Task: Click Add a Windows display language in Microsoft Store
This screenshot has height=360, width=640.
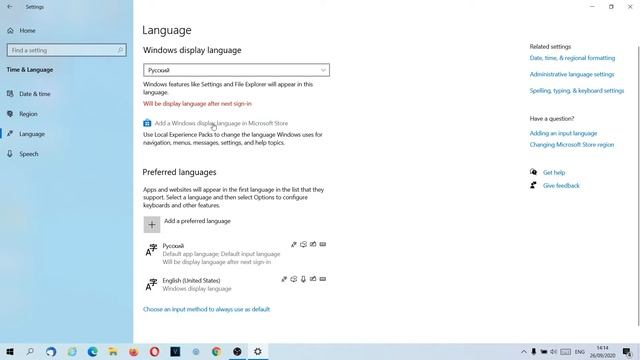Action: tap(221, 123)
